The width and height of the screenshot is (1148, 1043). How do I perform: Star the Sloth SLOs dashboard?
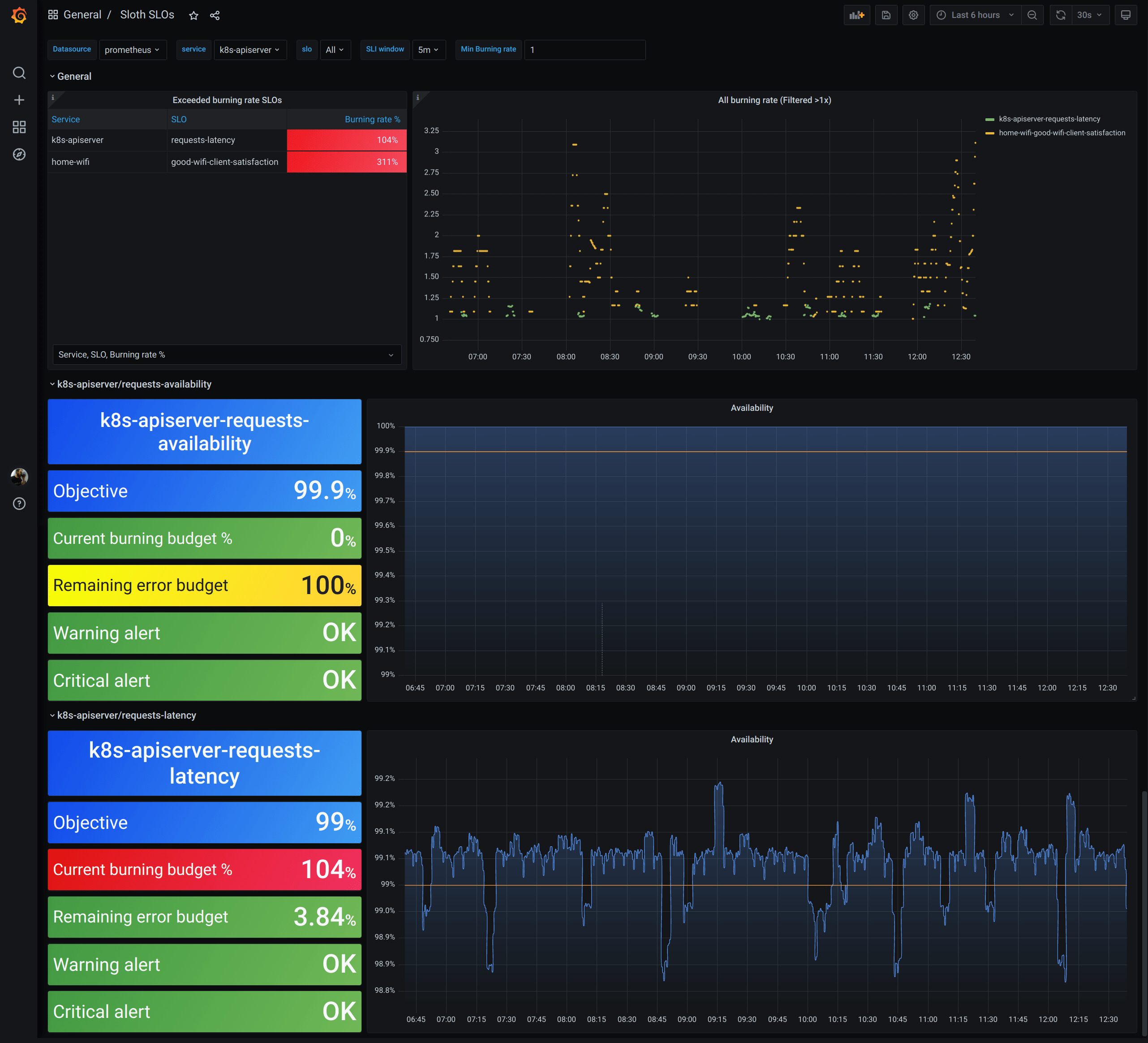point(193,15)
